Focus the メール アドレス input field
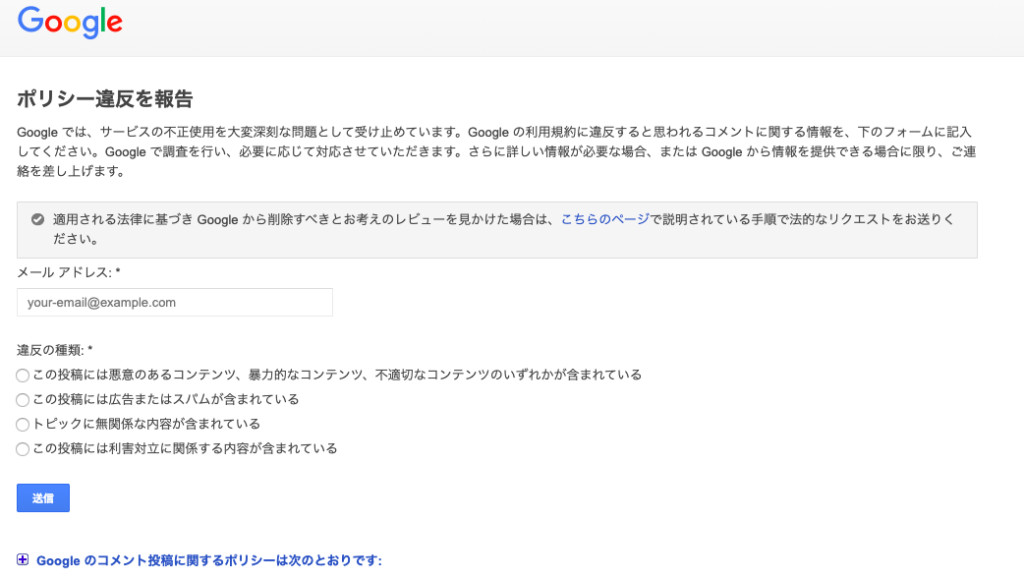This screenshot has height=581, width=1024. pos(175,302)
